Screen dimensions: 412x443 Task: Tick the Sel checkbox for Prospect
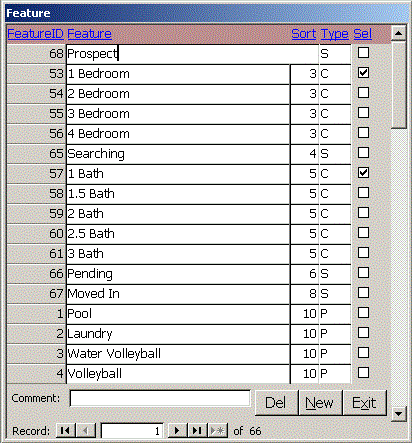click(363, 52)
